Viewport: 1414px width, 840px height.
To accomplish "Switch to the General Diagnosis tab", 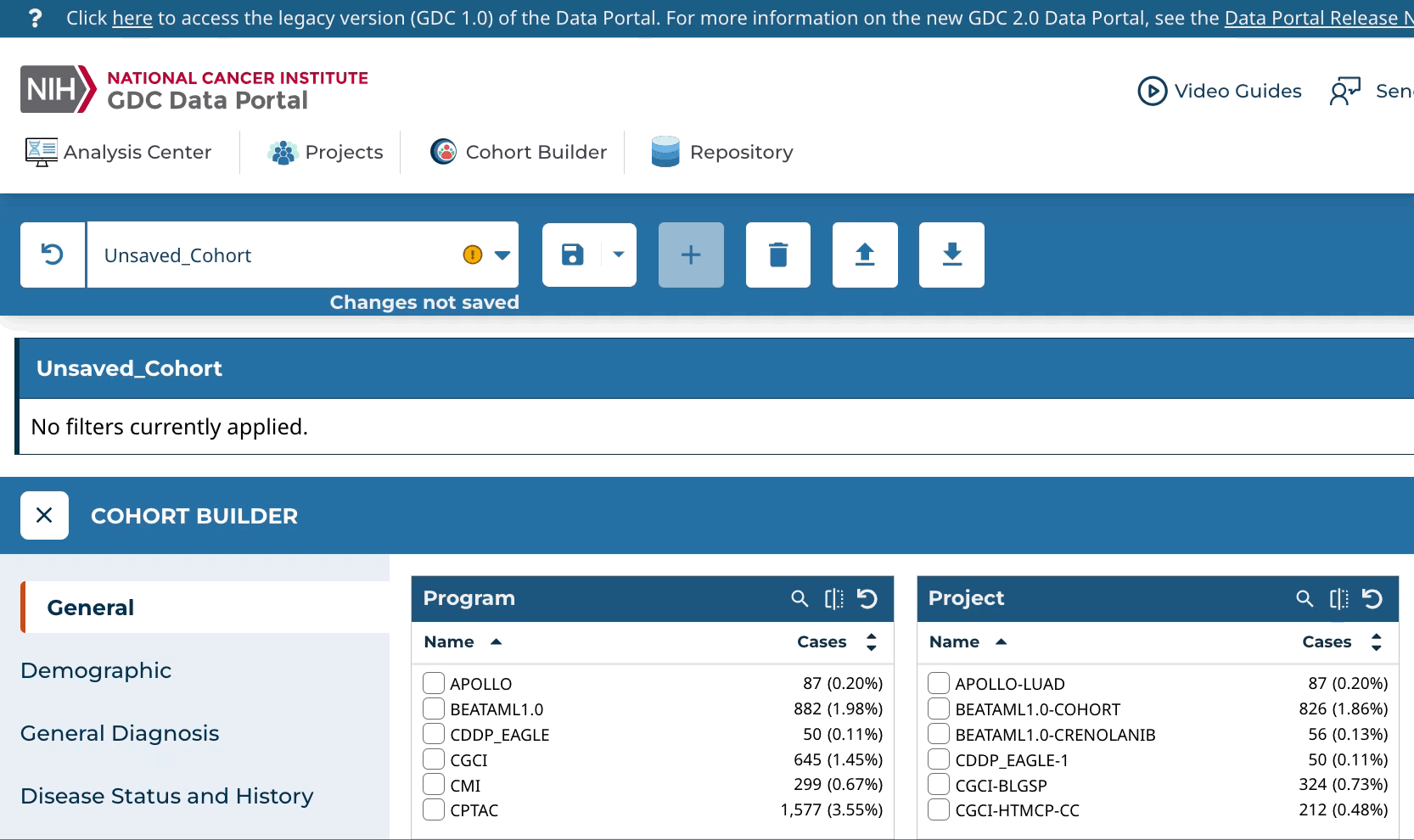I will click(120, 733).
